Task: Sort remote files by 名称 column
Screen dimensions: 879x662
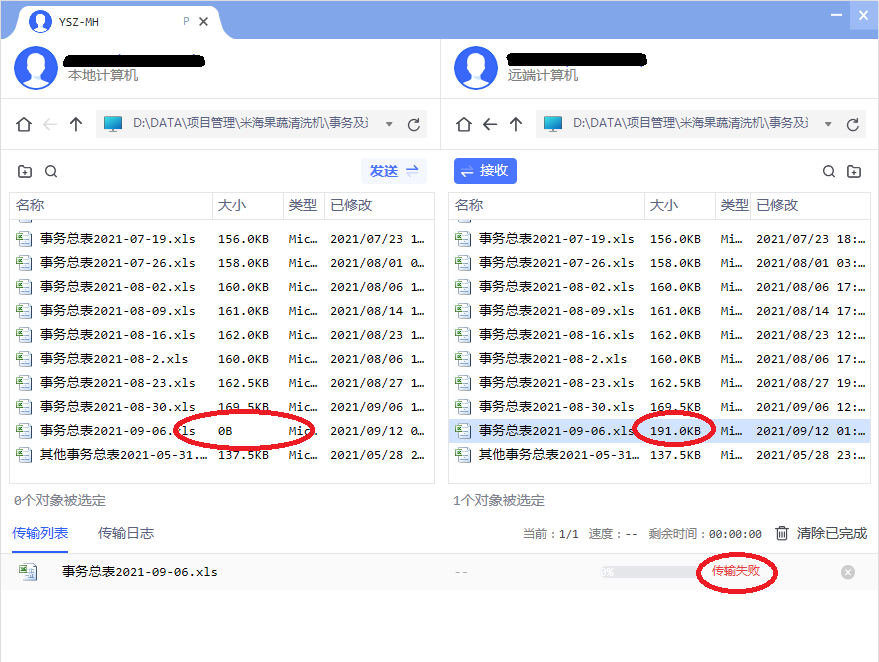Action: point(547,205)
